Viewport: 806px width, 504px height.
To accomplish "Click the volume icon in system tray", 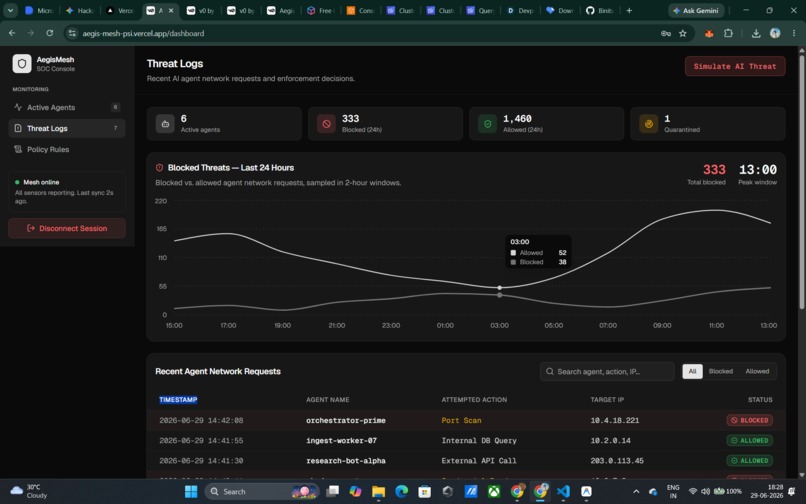I will point(705,492).
